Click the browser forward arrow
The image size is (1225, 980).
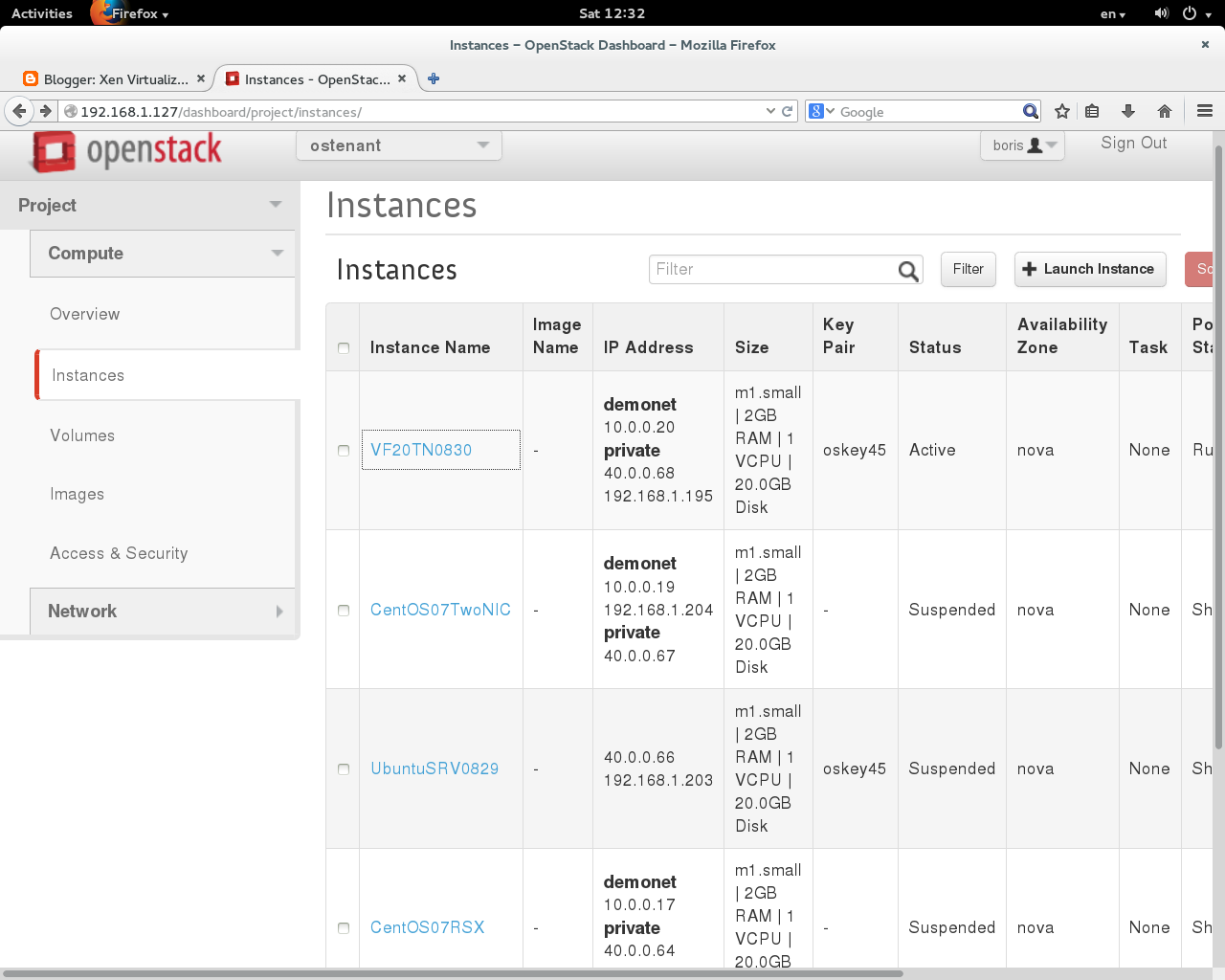tap(45, 111)
